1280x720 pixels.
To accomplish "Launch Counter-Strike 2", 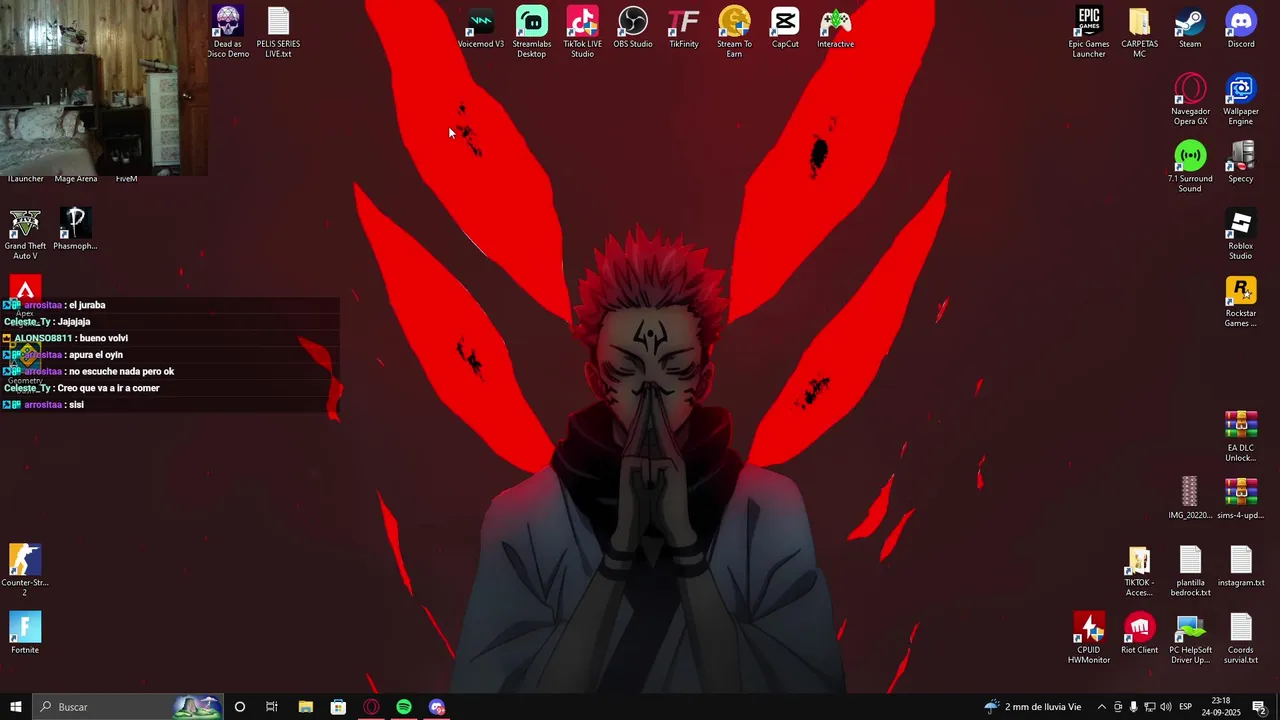I will click(x=25, y=571).
